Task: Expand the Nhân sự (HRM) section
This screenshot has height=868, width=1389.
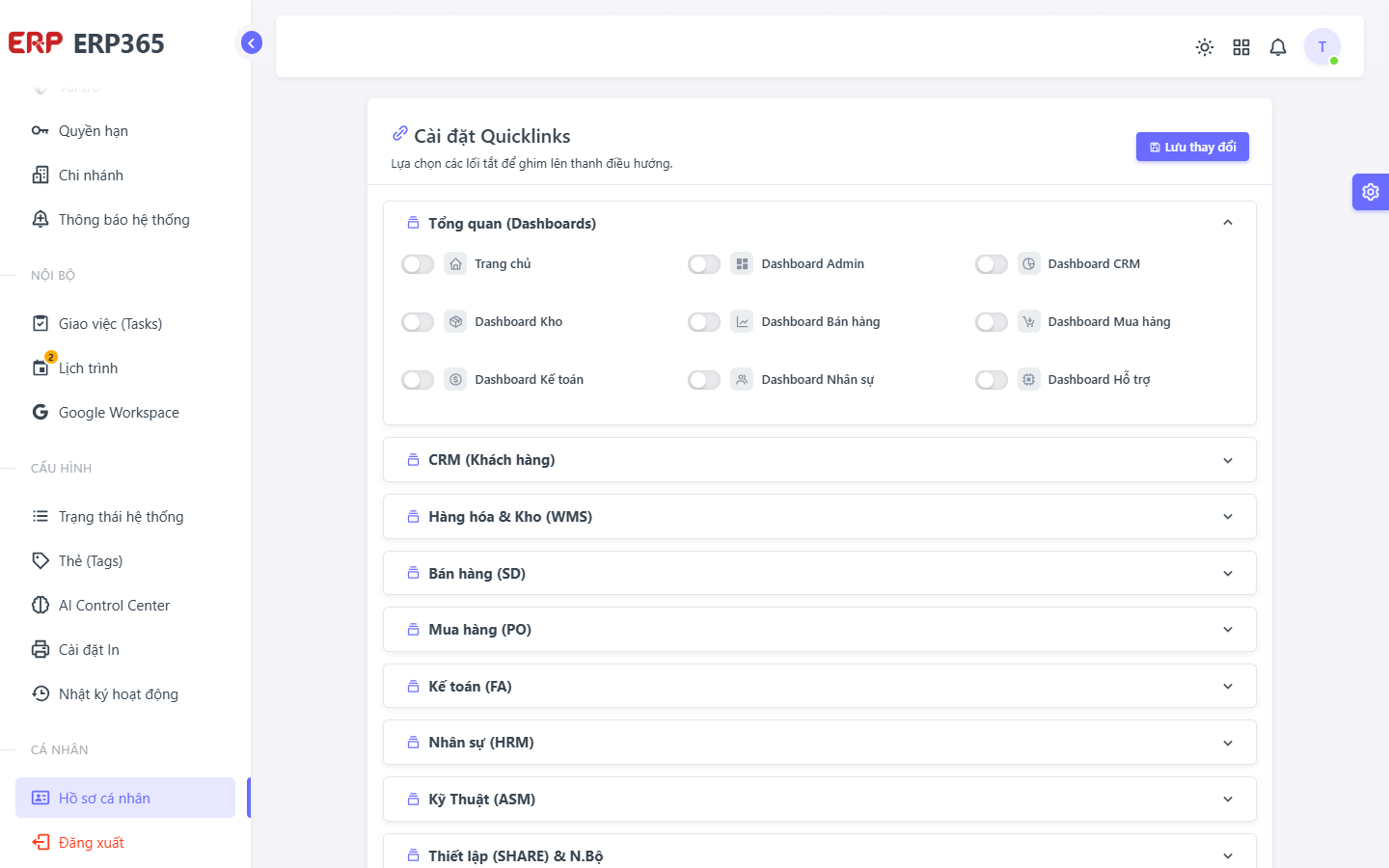Action: tap(820, 743)
